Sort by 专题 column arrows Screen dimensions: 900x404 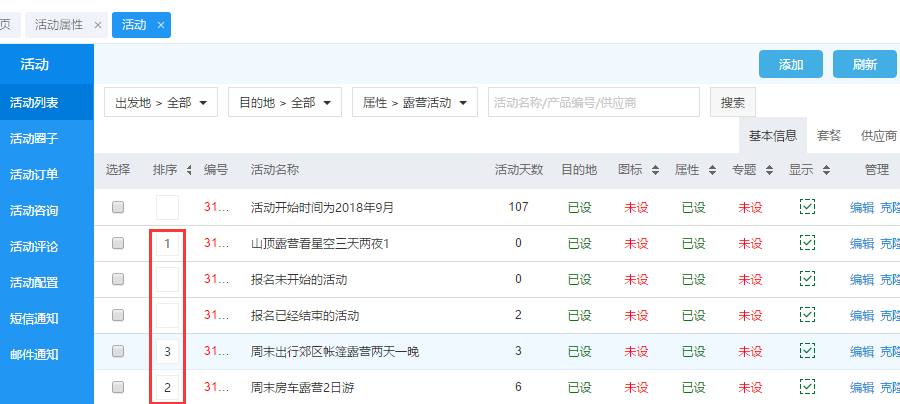(x=769, y=171)
